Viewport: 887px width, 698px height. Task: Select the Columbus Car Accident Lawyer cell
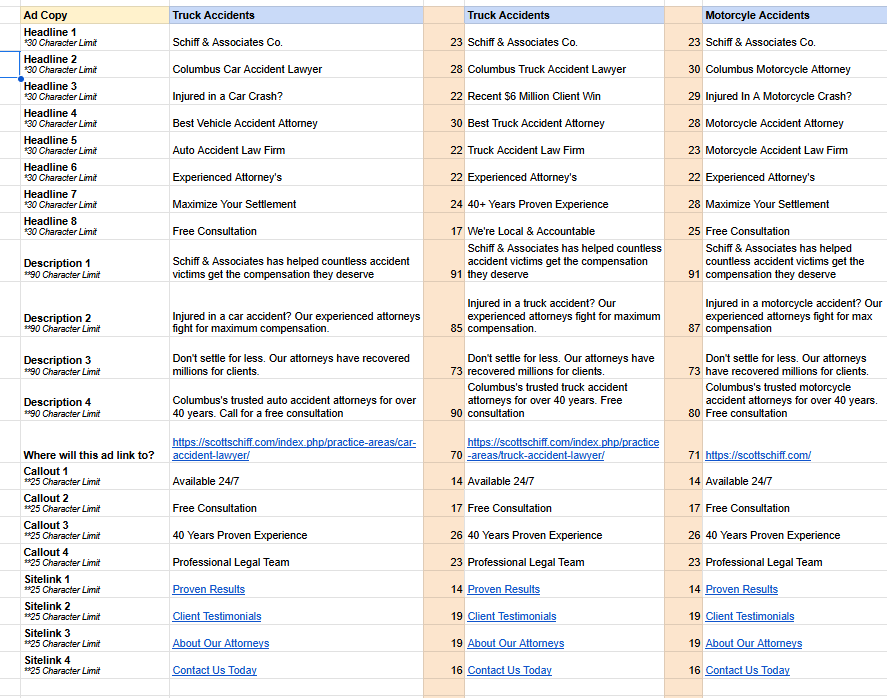[247, 69]
